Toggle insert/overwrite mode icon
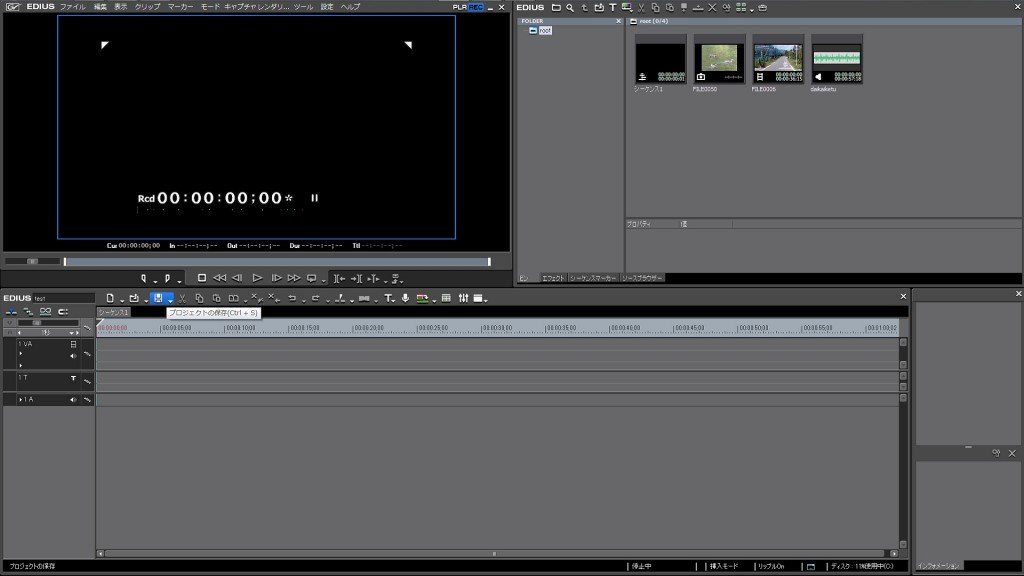The height and width of the screenshot is (576, 1024). (x=11, y=312)
